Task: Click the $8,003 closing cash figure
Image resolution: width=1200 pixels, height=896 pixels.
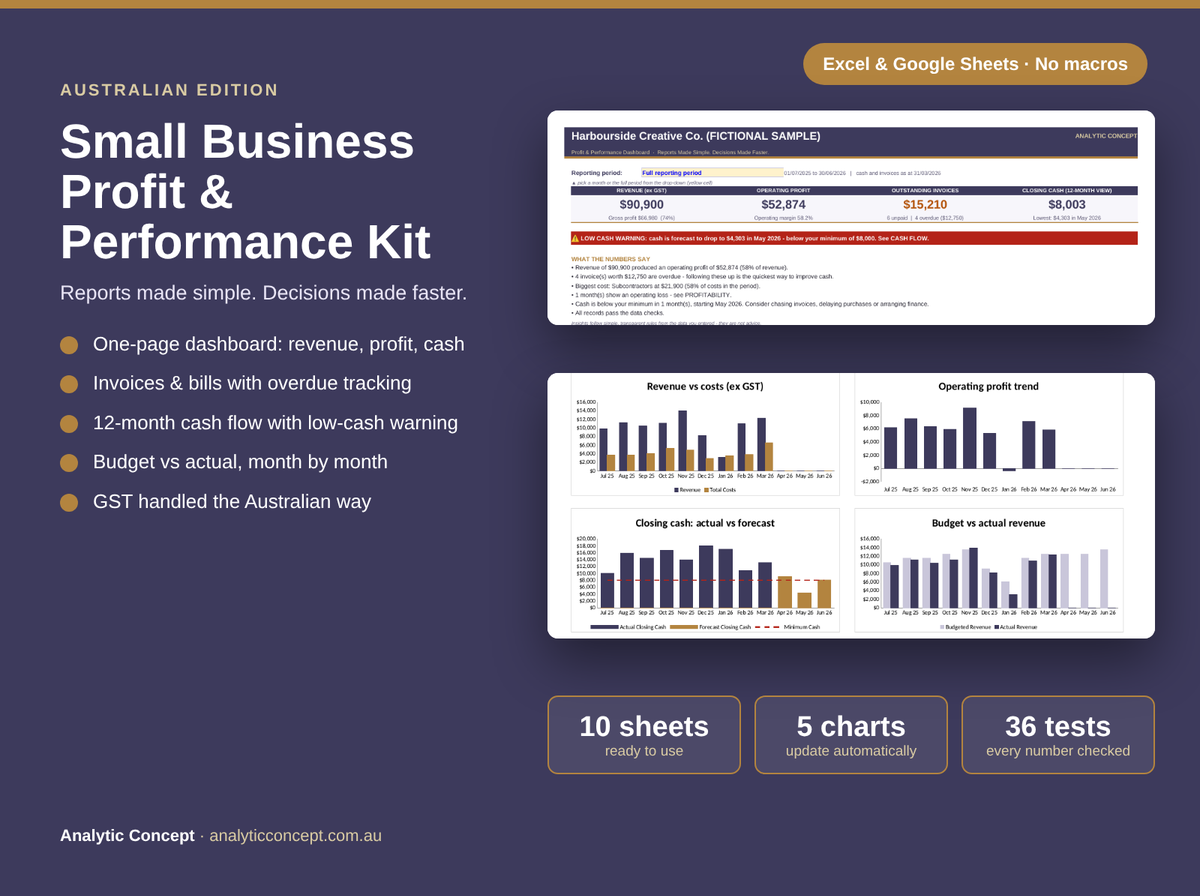Action: tap(1067, 204)
